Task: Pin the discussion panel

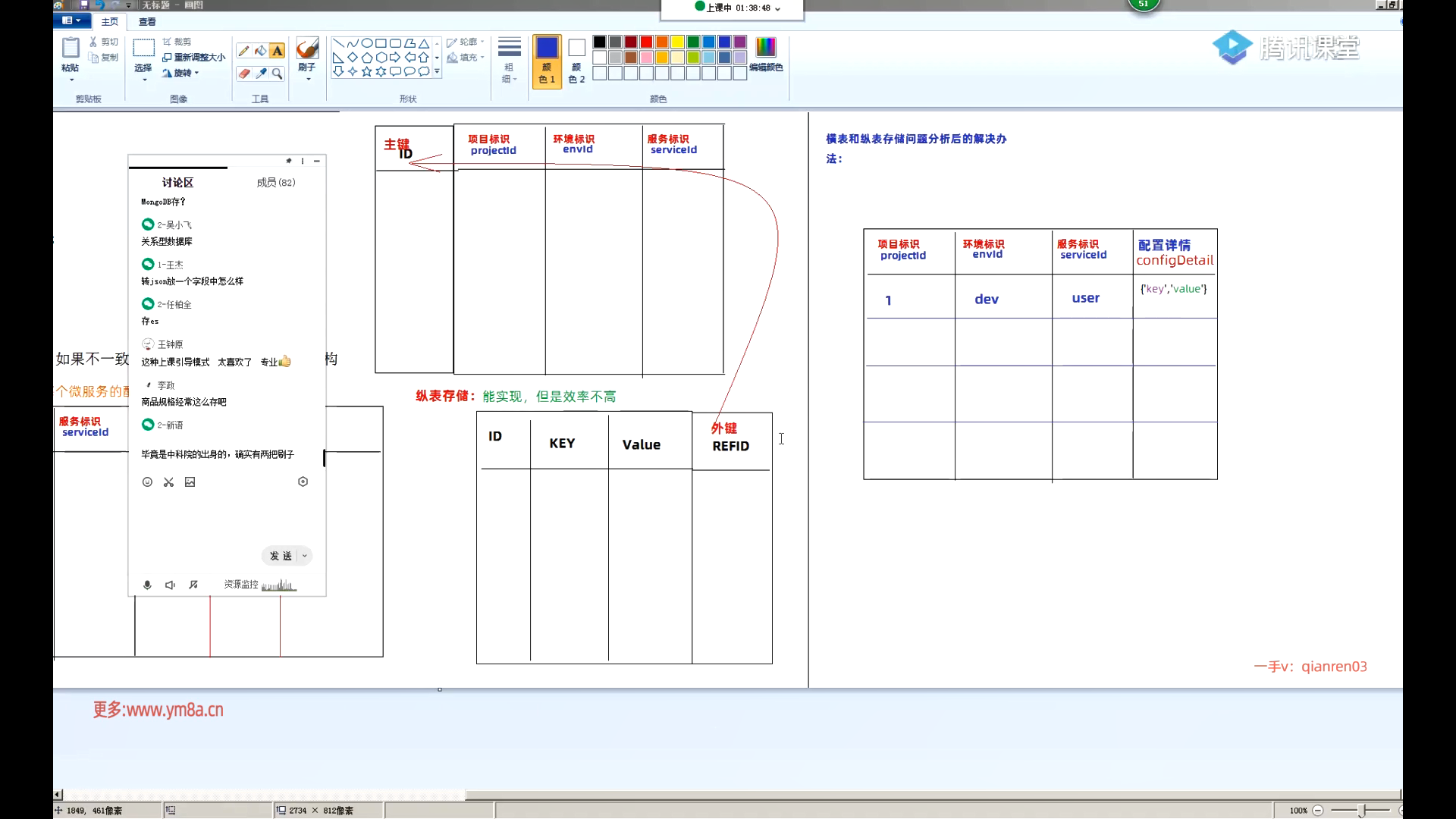Action: tap(288, 161)
